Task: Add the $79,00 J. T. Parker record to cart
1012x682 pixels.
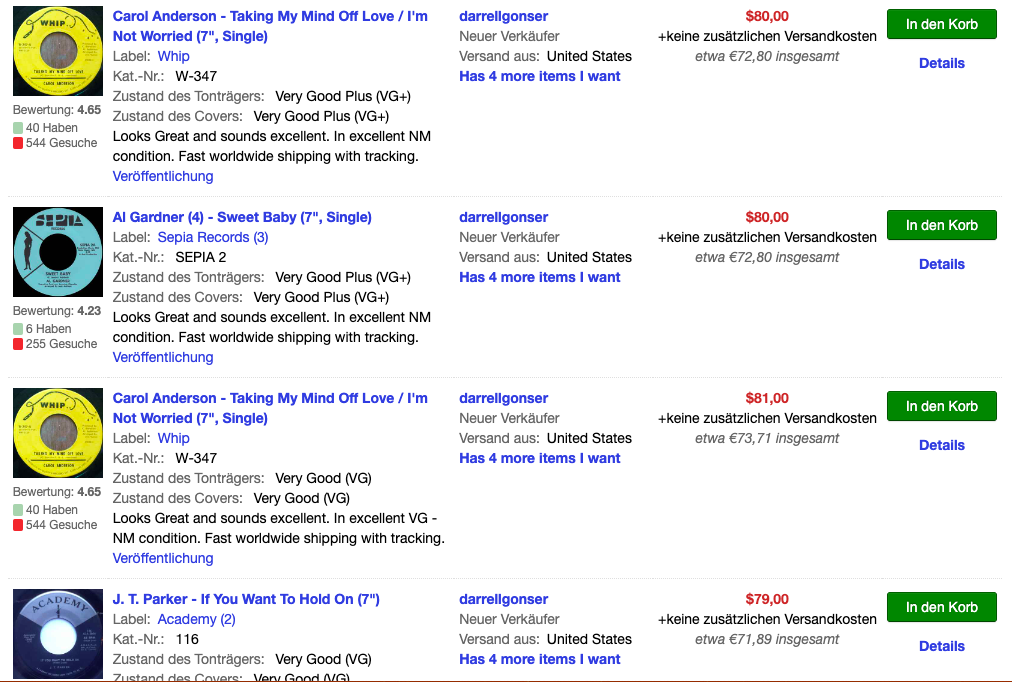Action: (x=942, y=607)
